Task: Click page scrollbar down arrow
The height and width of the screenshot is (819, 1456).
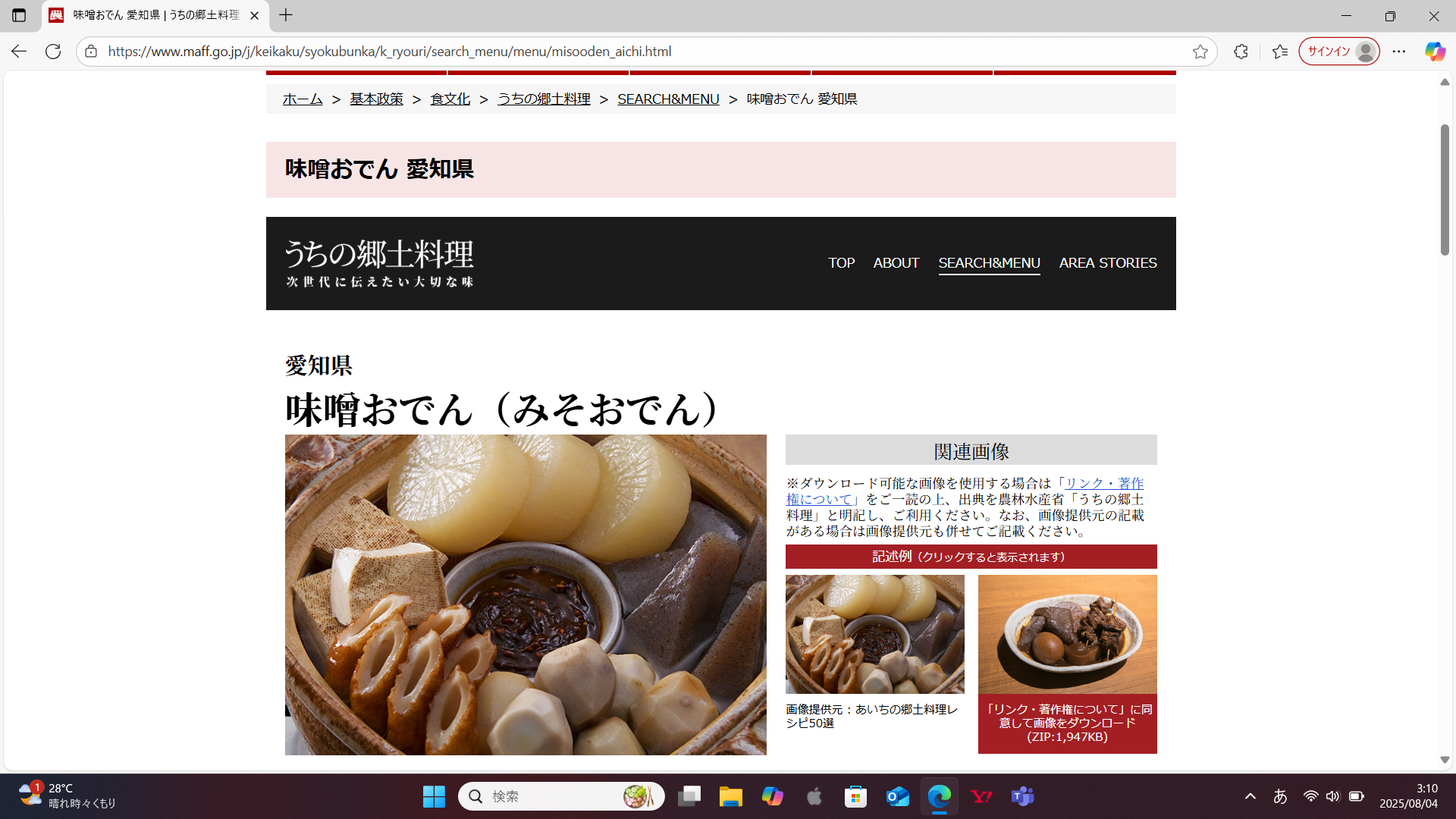Action: pos(1445,760)
